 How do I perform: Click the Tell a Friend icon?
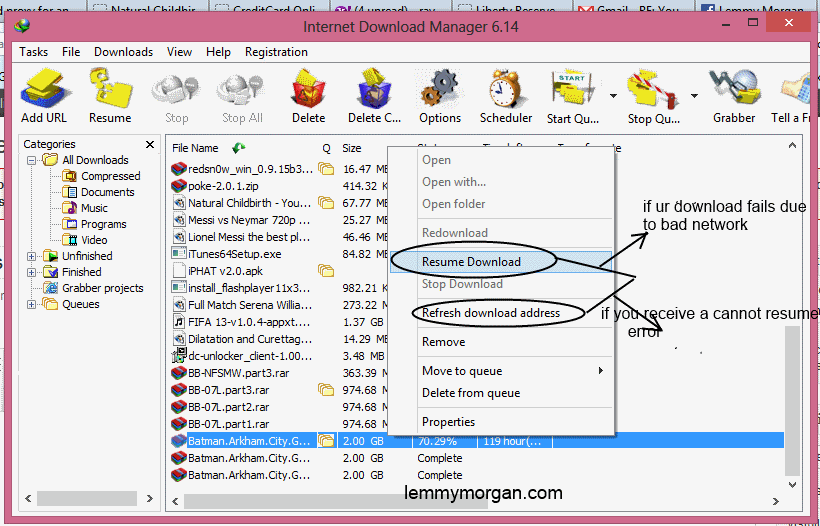791,96
